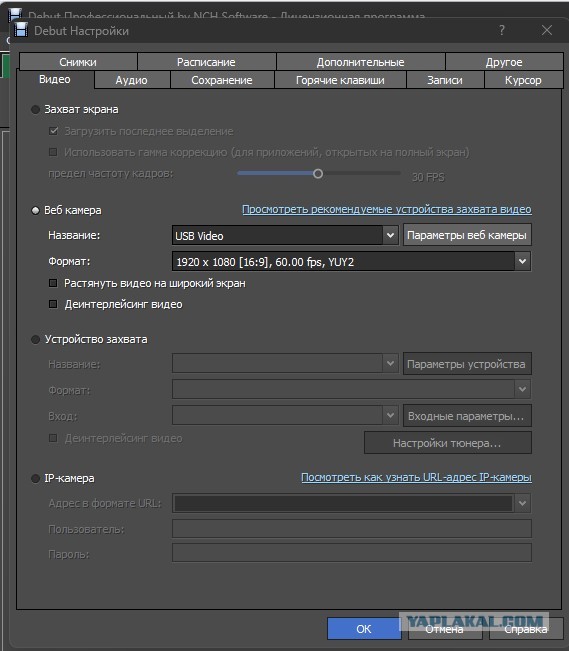Open the Курсор tab
569x651 pixels.
523,80
